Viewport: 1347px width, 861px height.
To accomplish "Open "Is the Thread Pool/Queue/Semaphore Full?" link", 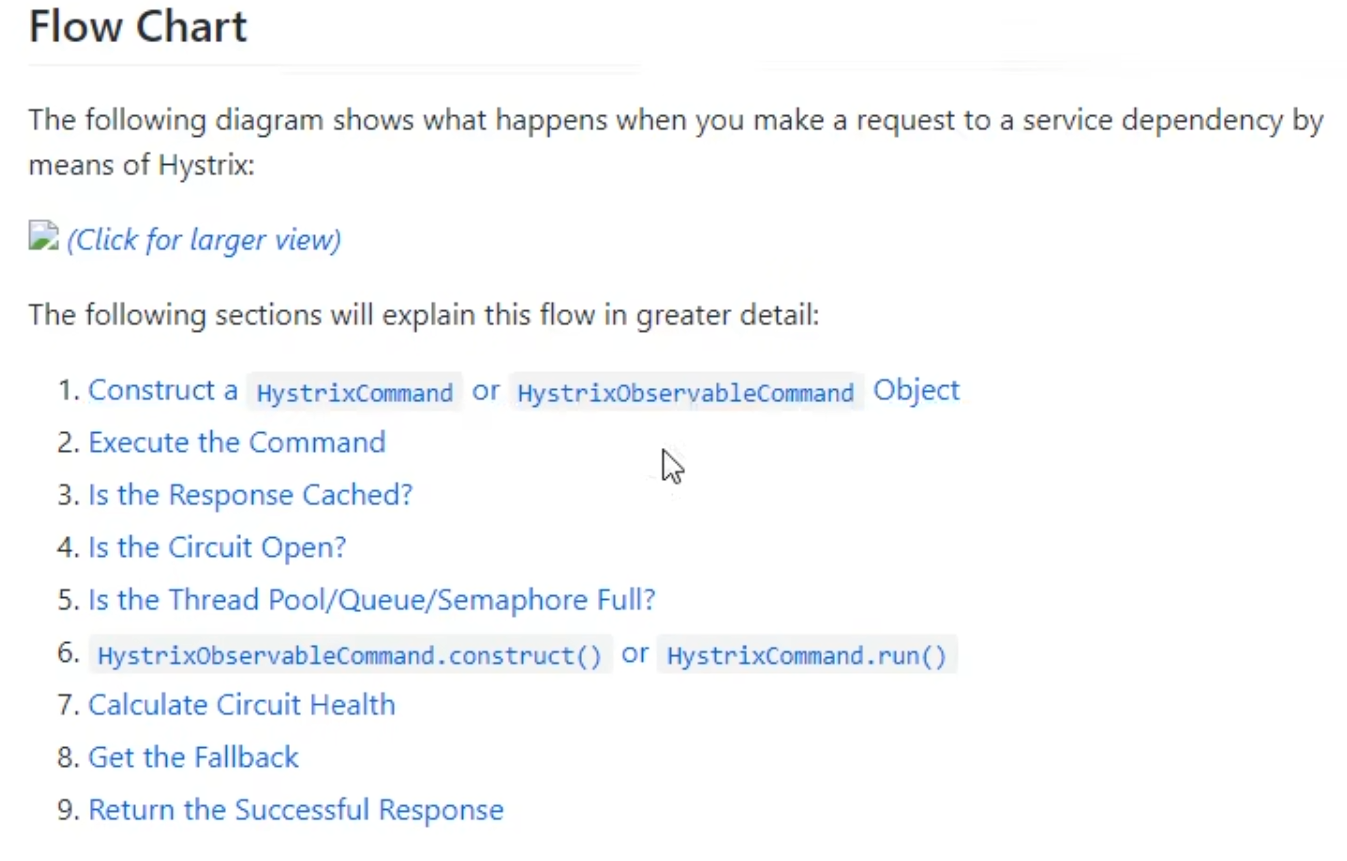I will point(372,600).
